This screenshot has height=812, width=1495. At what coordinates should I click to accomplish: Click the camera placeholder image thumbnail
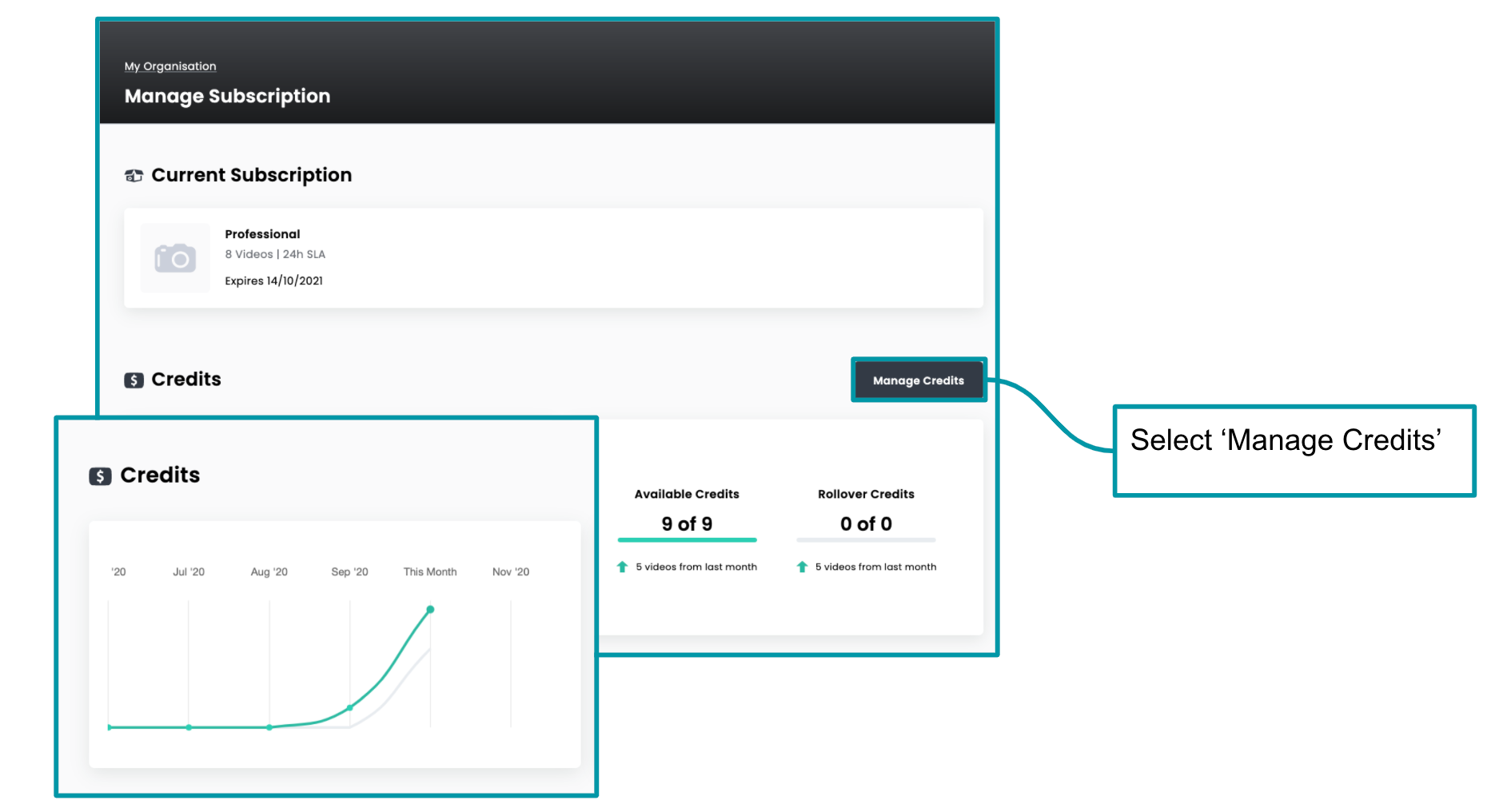[x=175, y=258]
